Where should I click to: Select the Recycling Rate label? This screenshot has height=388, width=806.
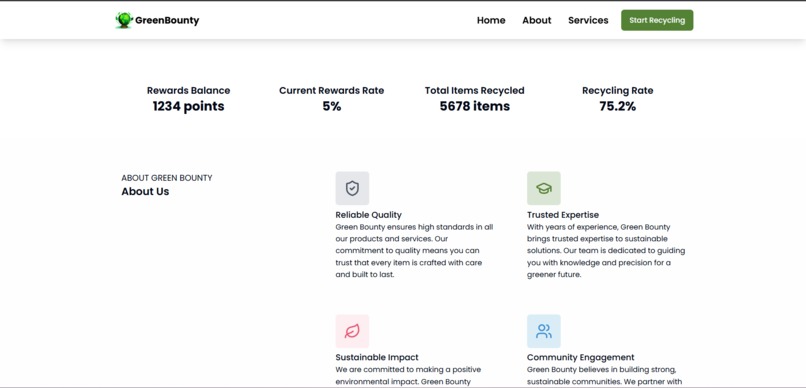617,90
